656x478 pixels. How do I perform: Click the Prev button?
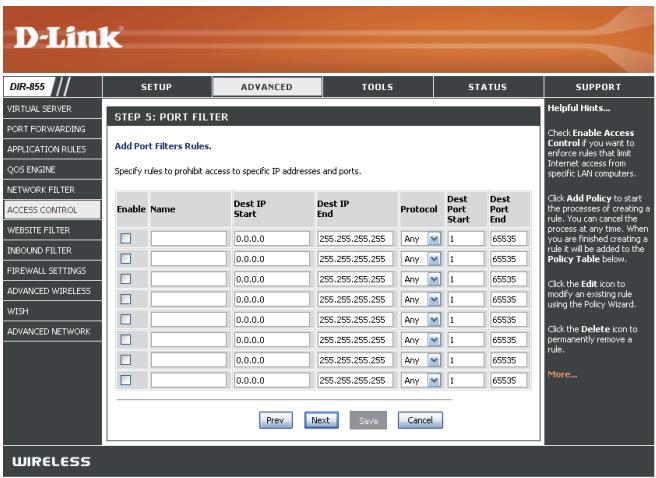pyautogui.click(x=276, y=420)
